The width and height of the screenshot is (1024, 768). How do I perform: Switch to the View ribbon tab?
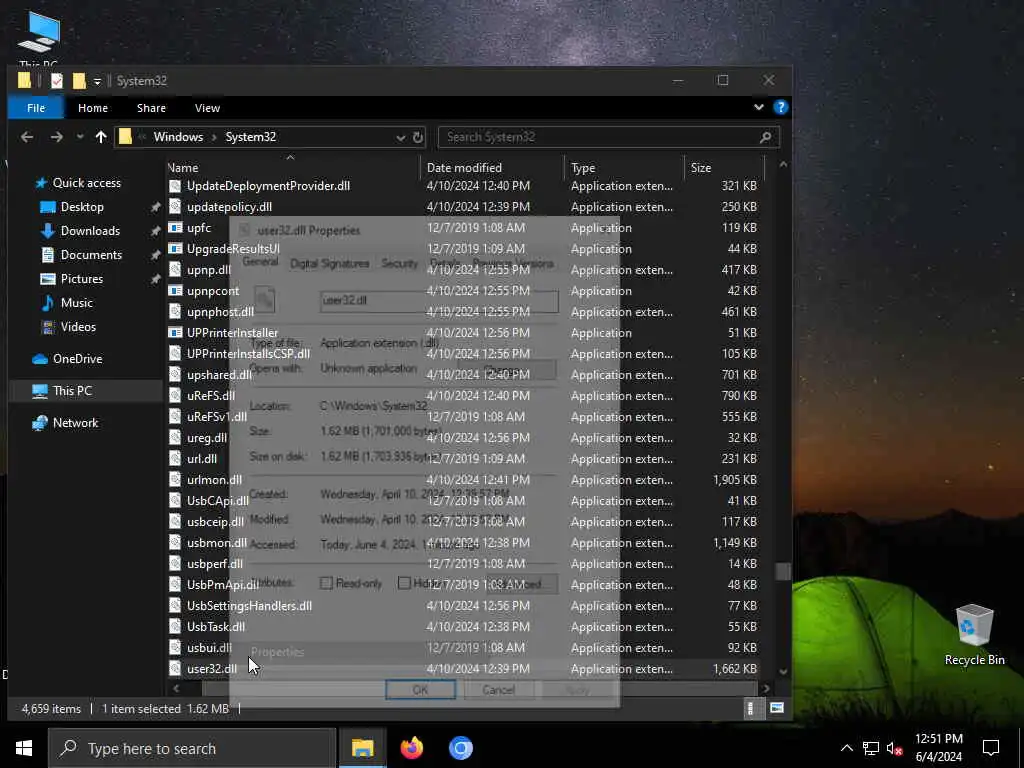207,108
